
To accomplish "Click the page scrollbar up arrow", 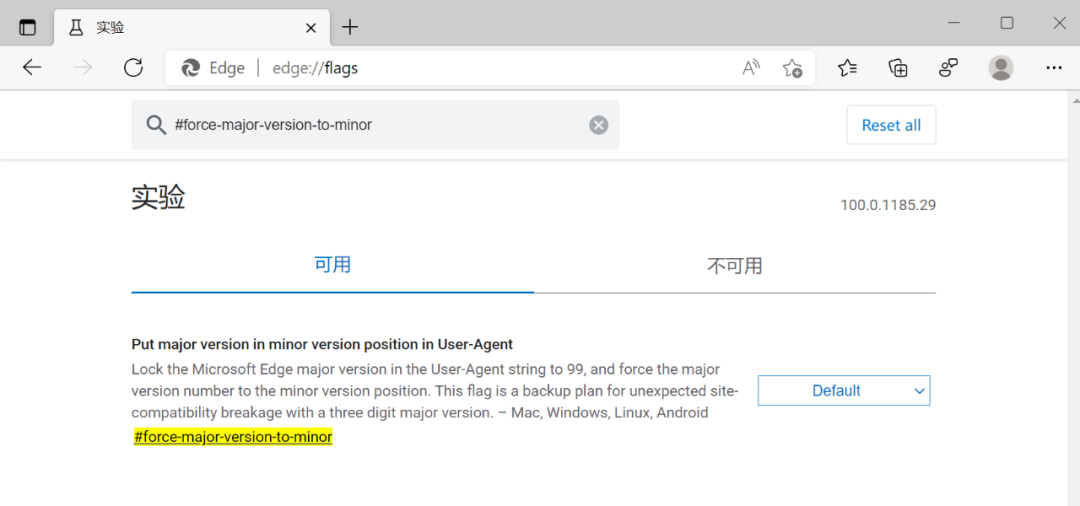I will click(x=1075, y=99).
